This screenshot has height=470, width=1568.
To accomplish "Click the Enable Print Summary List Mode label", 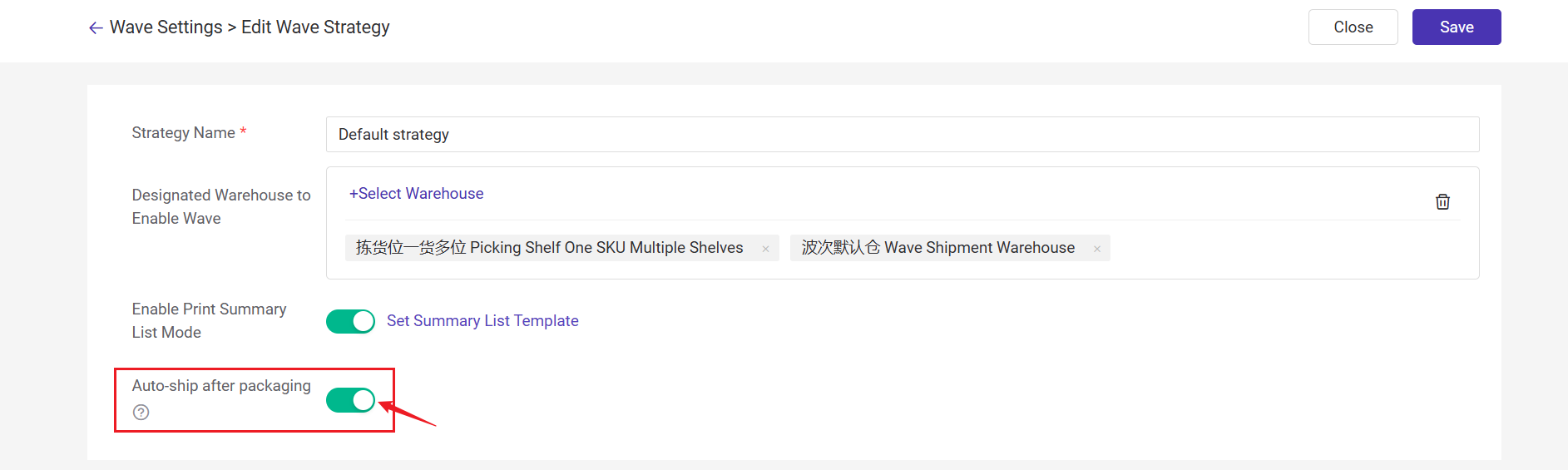I will 209,320.
